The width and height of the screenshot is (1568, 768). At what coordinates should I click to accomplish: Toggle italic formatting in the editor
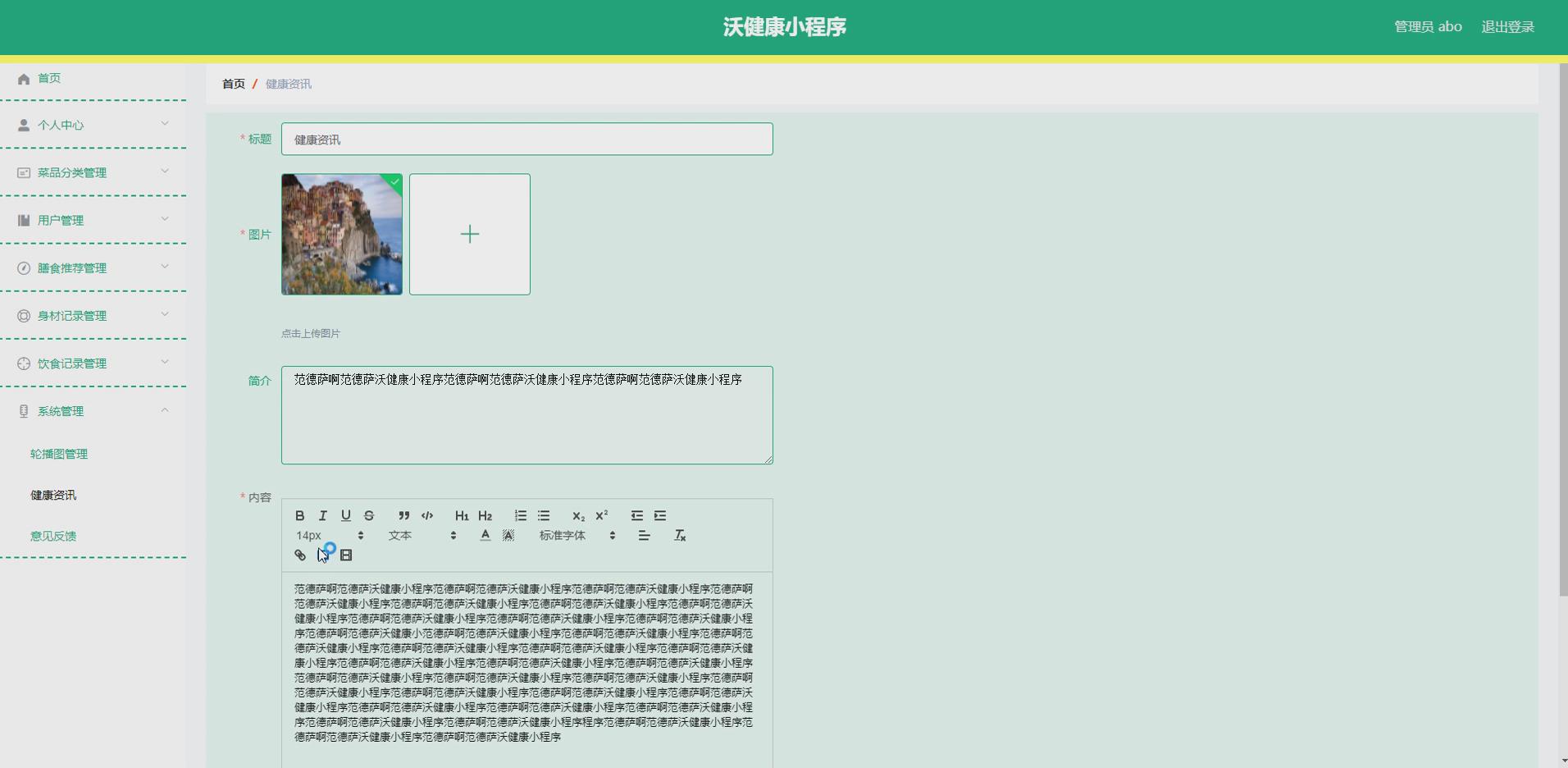coord(323,515)
